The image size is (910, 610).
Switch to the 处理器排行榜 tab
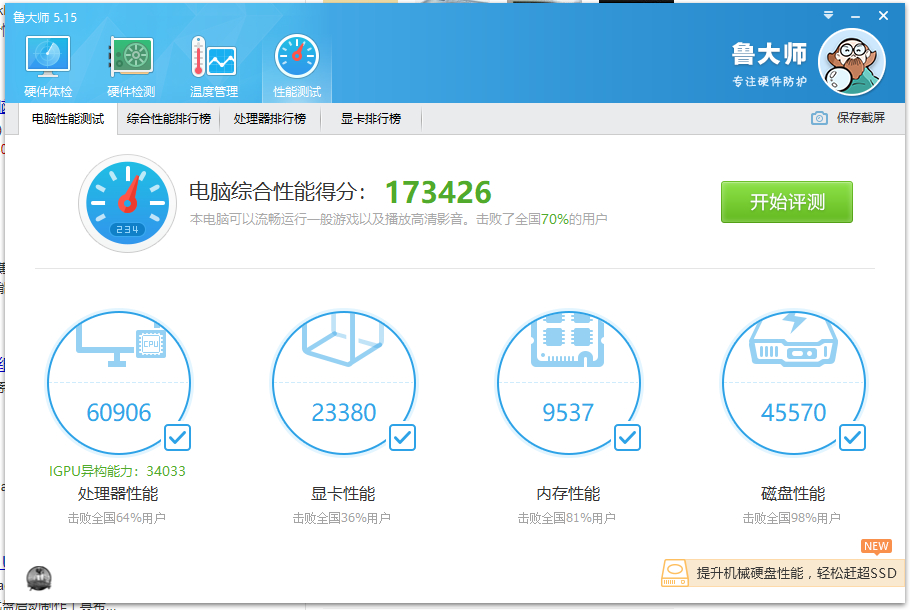click(x=270, y=119)
